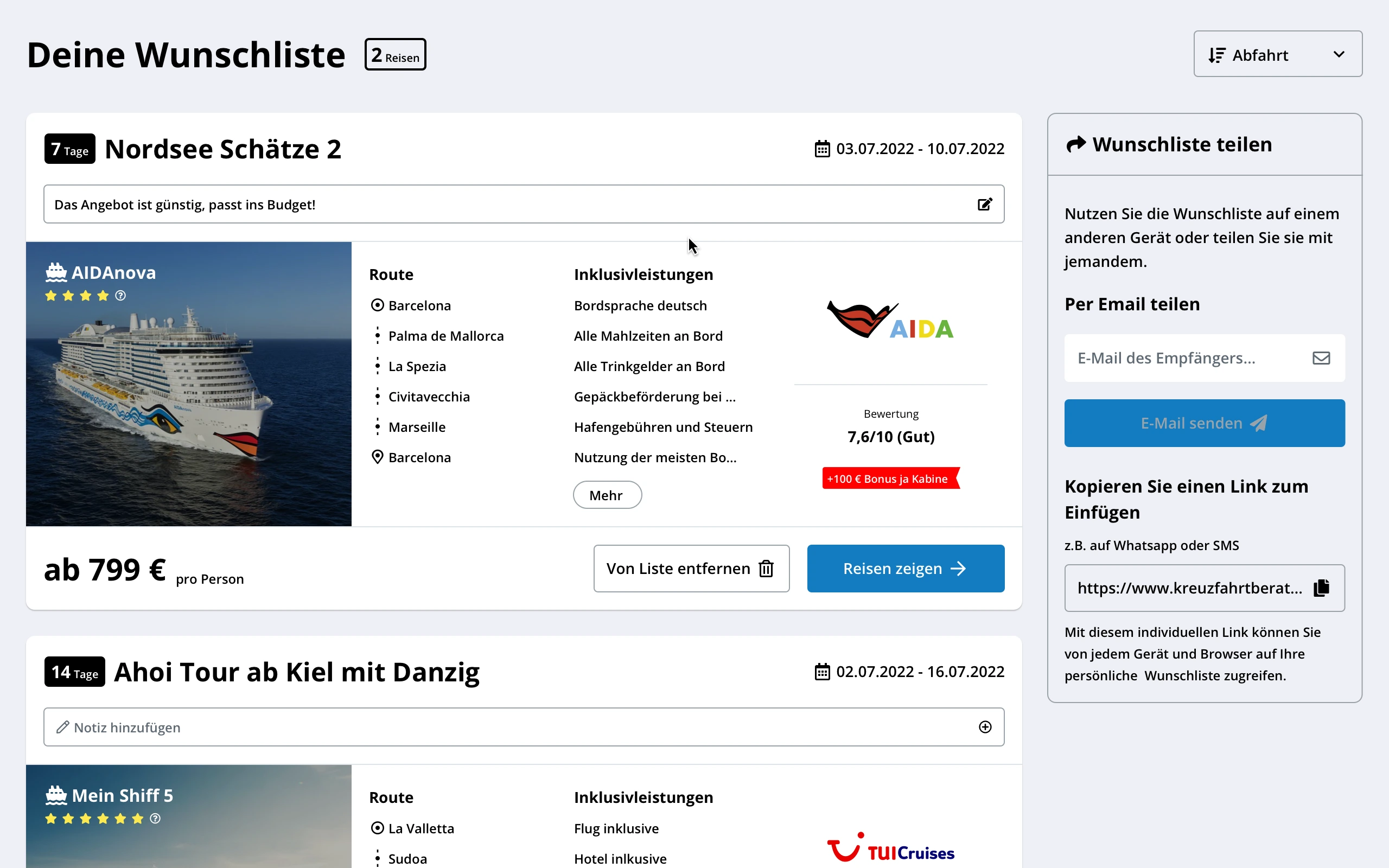Click "Gepäckbeförderung bei ..." inclusive item
The width and height of the screenshot is (1389, 868).
(655, 397)
